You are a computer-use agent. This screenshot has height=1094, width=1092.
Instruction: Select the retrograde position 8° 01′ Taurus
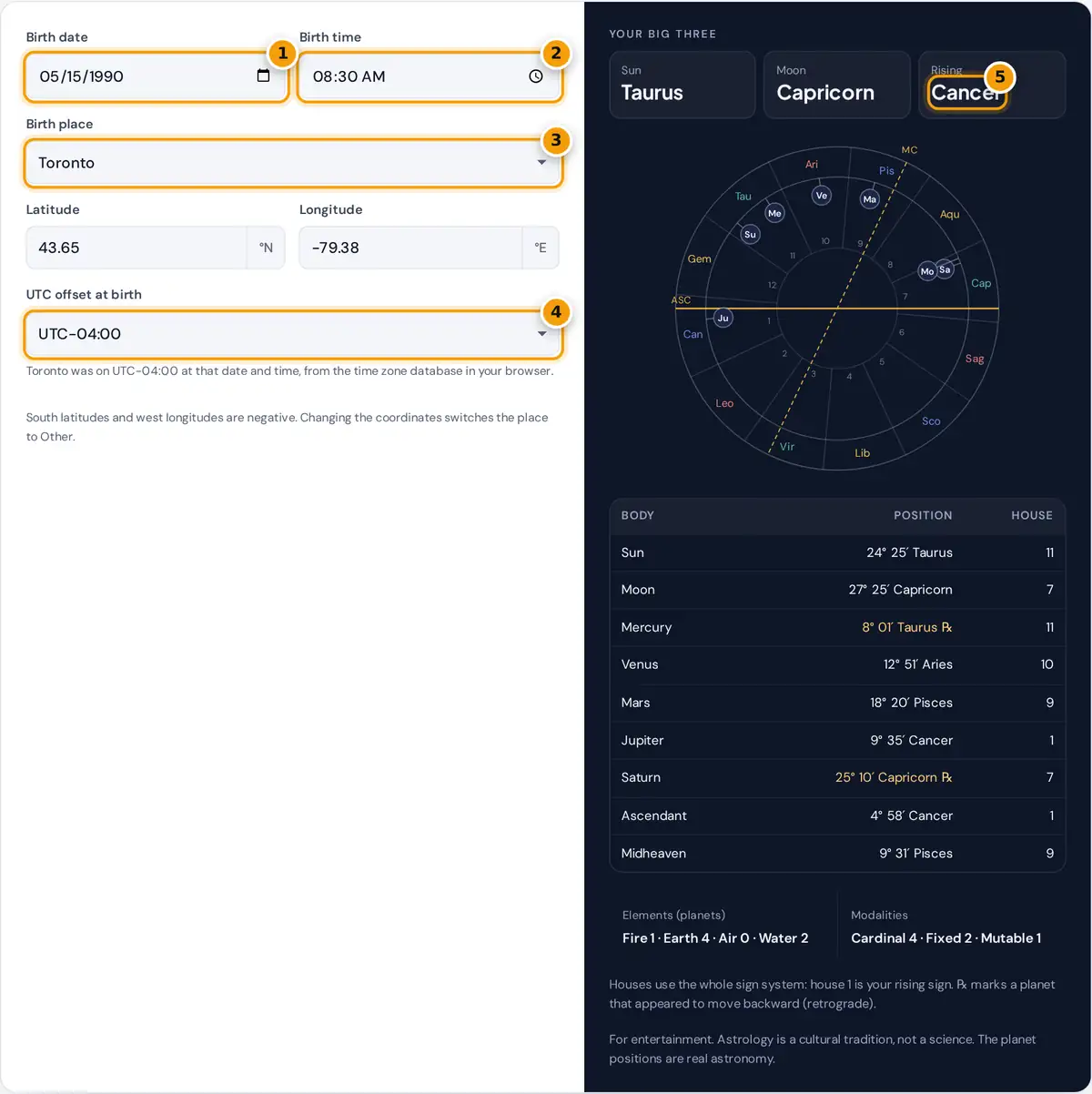point(907,627)
